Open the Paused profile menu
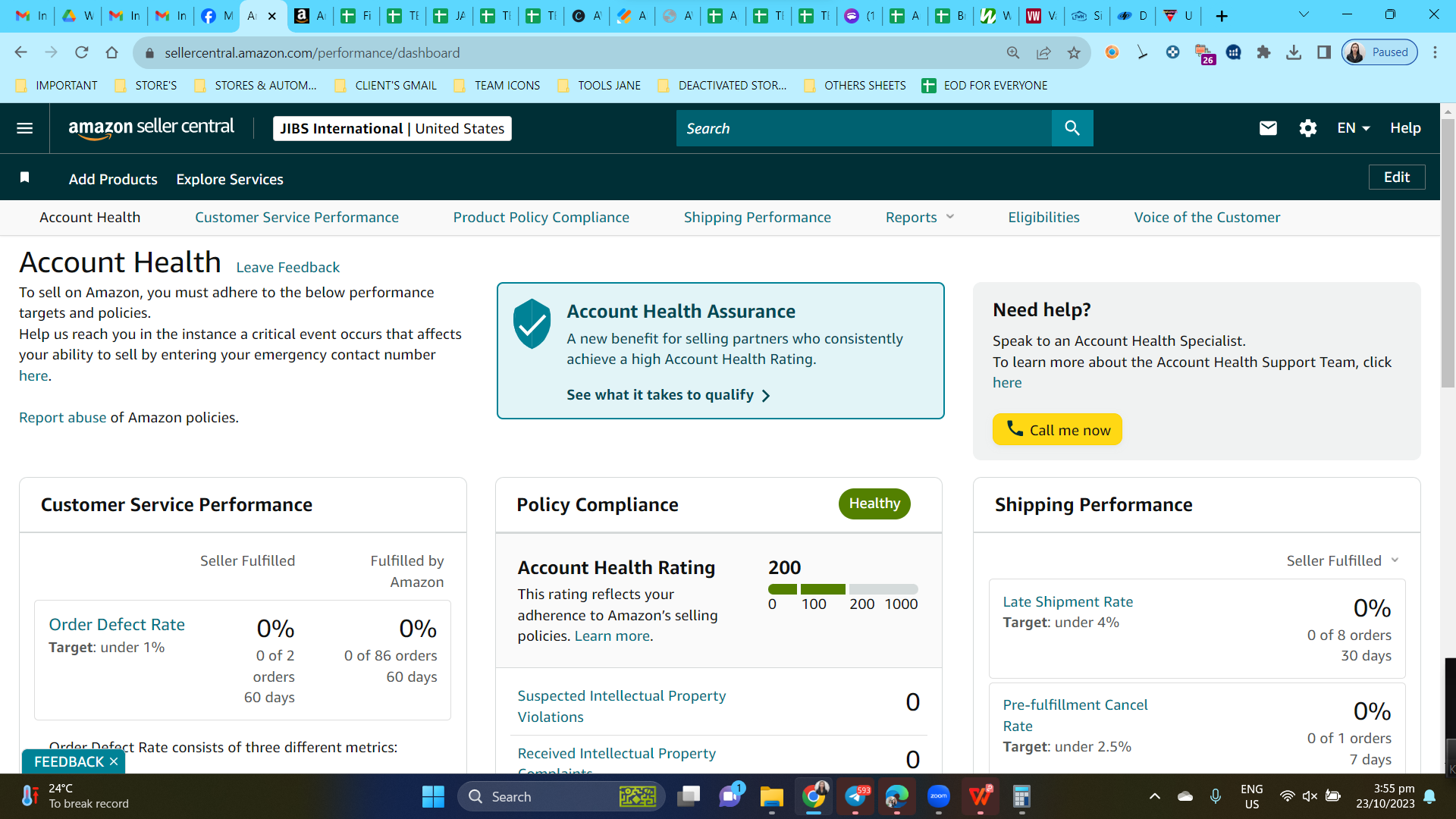This screenshot has width=1456, height=819. [1379, 52]
